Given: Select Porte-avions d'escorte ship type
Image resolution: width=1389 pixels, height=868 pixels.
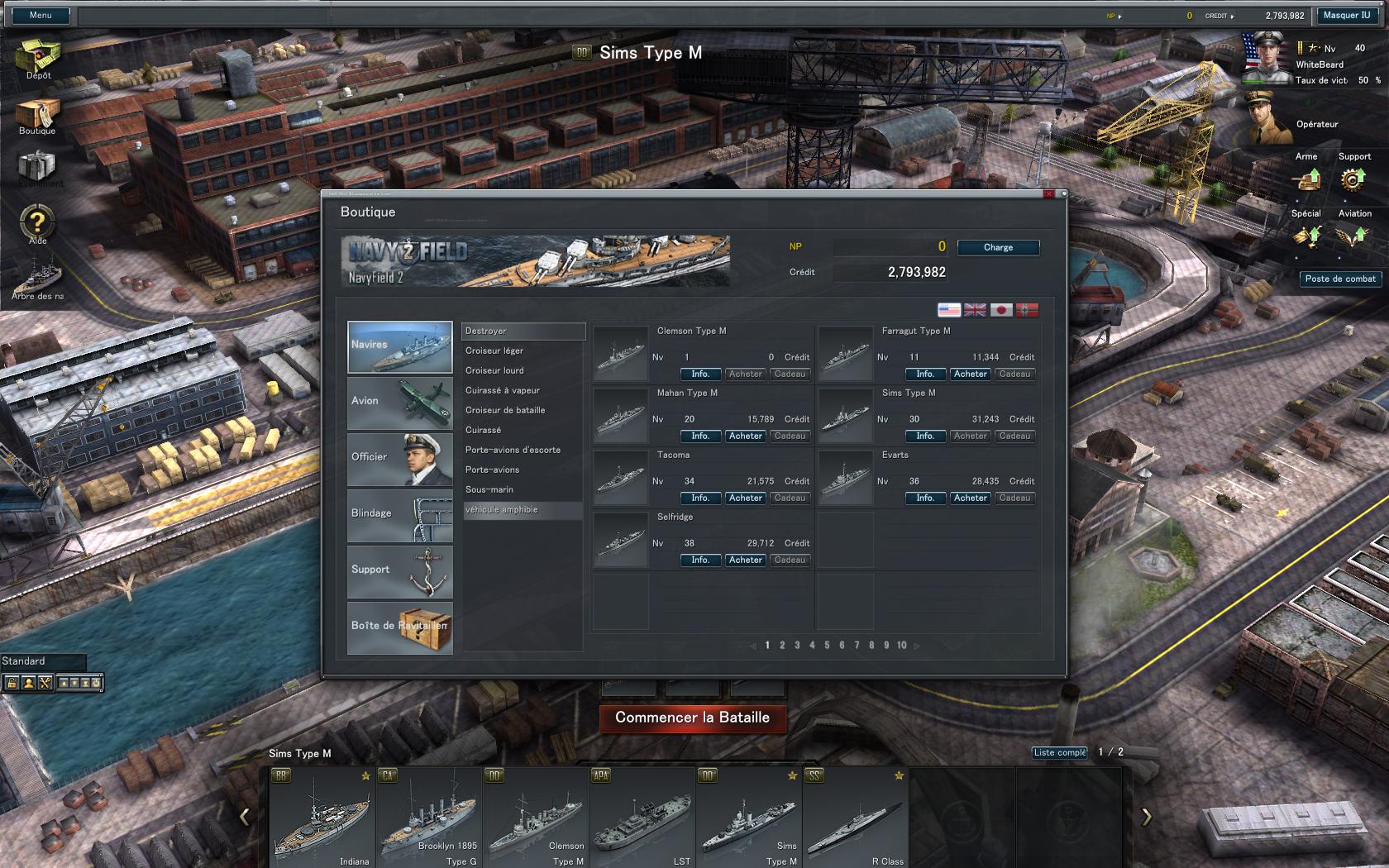Looking at the screenshot, I should click(x=523, y=450).
